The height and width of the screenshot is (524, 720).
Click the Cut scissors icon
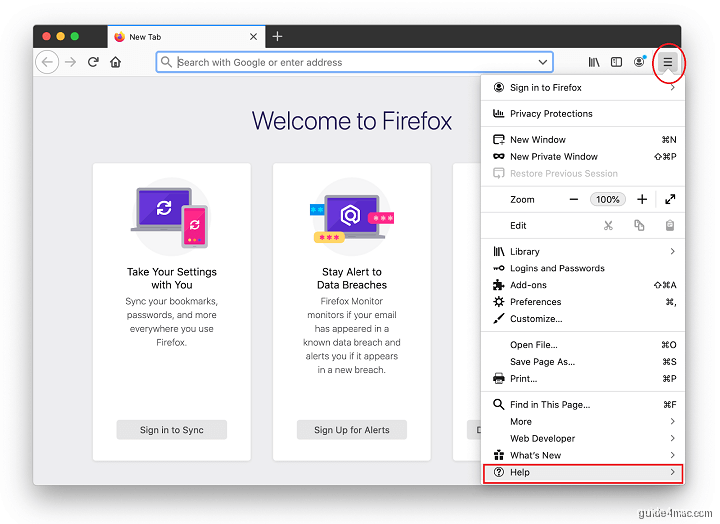pos(608,225)
